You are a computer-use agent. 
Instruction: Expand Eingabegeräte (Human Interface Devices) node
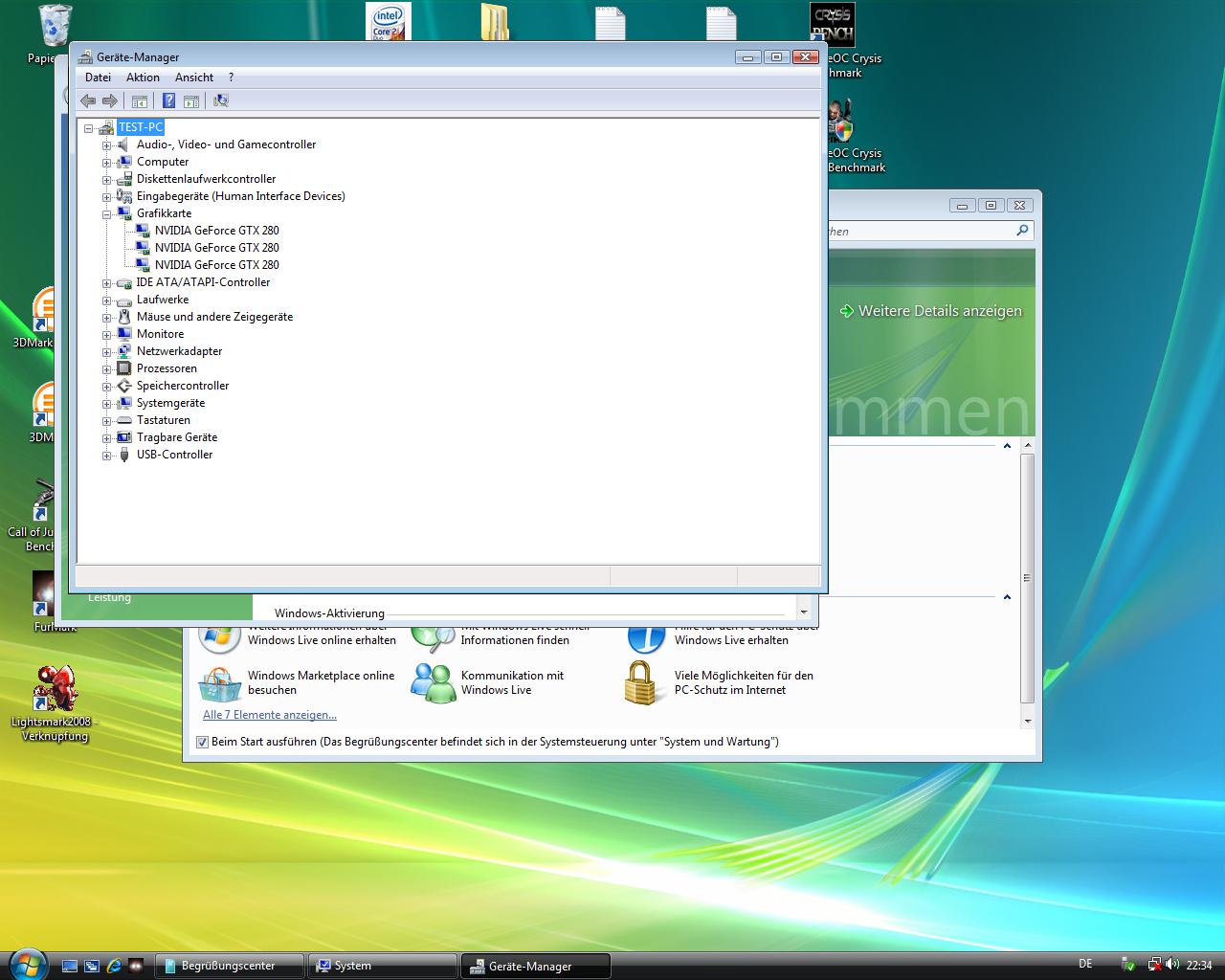(x=107, y=197)
